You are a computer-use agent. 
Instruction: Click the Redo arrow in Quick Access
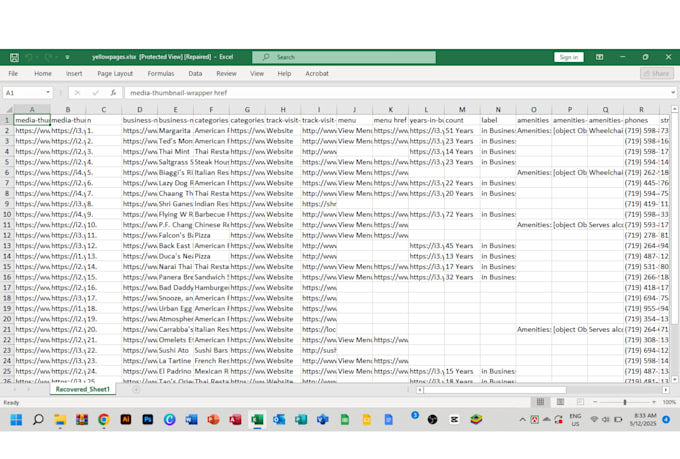(48, 57)
